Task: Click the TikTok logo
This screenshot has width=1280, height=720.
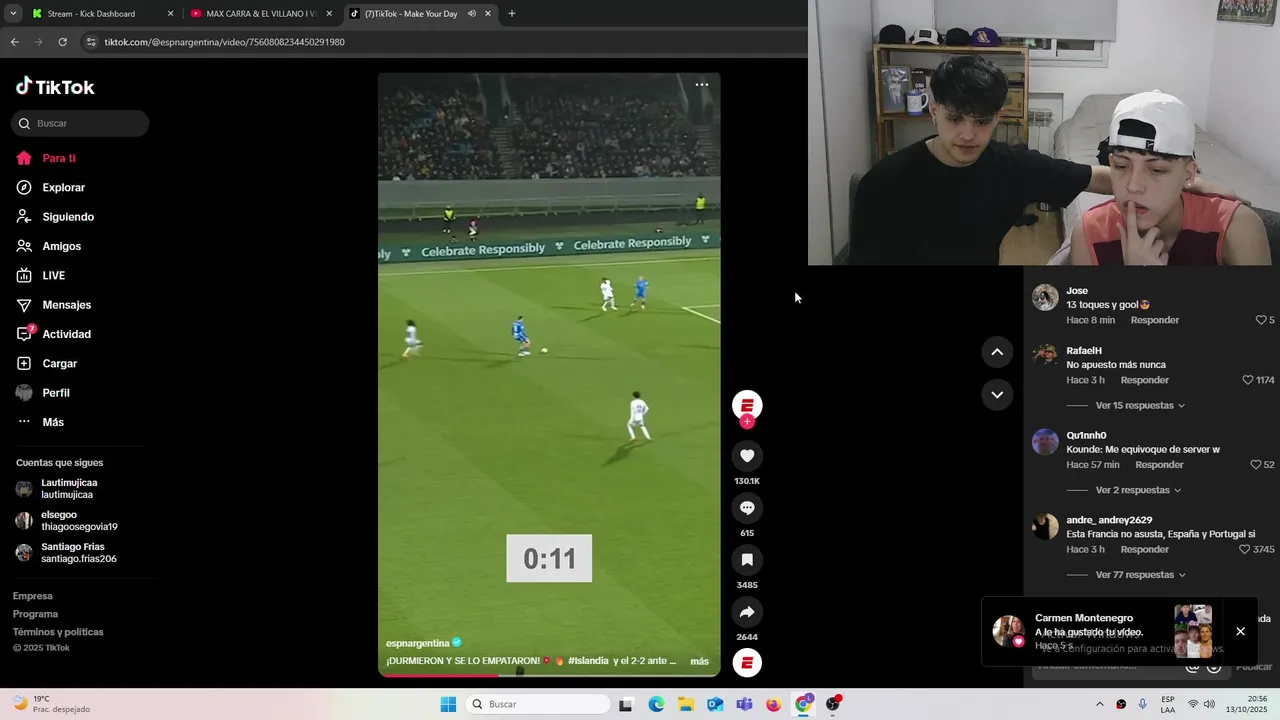Action: (55, 87)
